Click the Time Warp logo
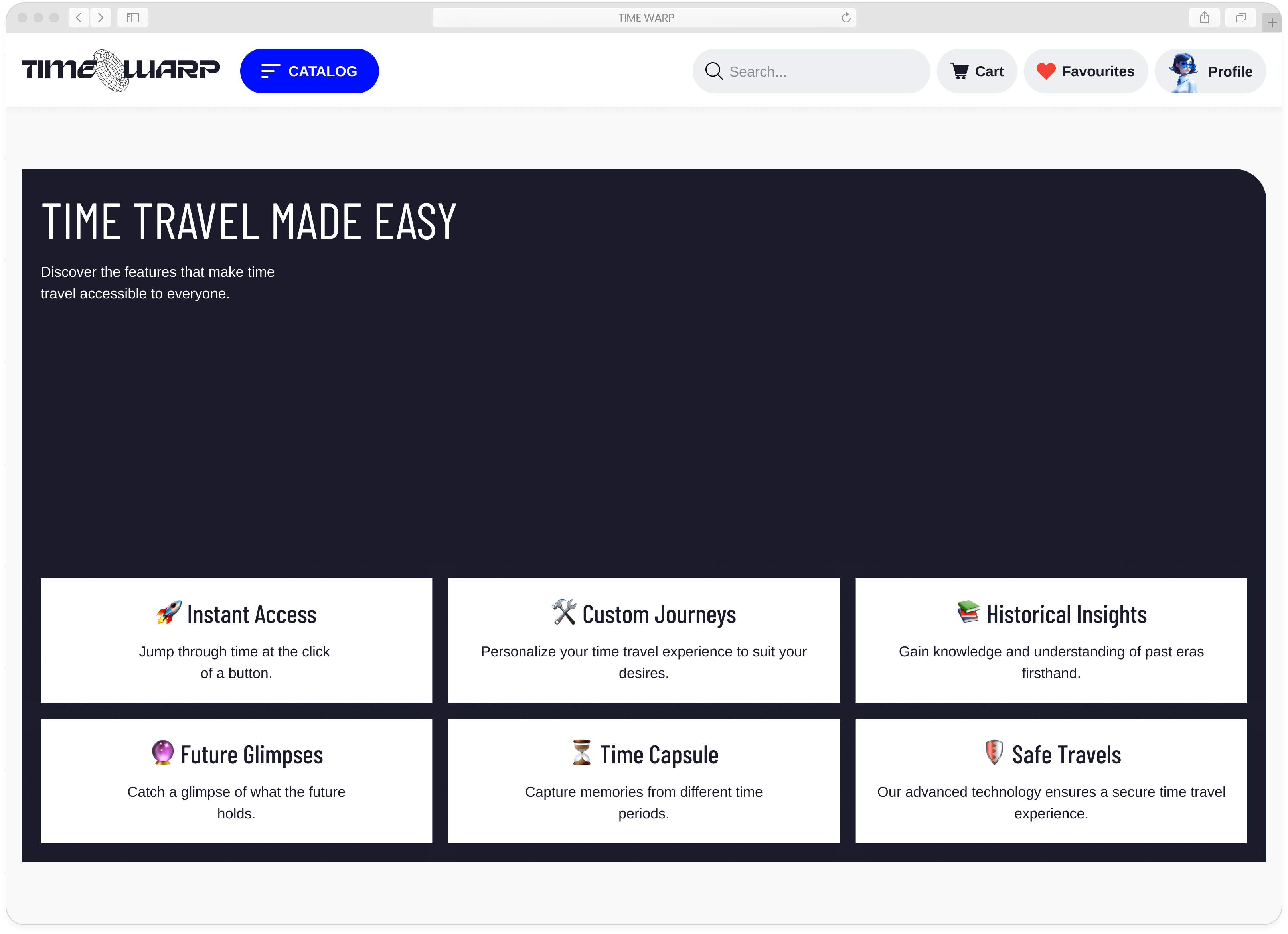 pyautogui.click(x=121, y=71)
